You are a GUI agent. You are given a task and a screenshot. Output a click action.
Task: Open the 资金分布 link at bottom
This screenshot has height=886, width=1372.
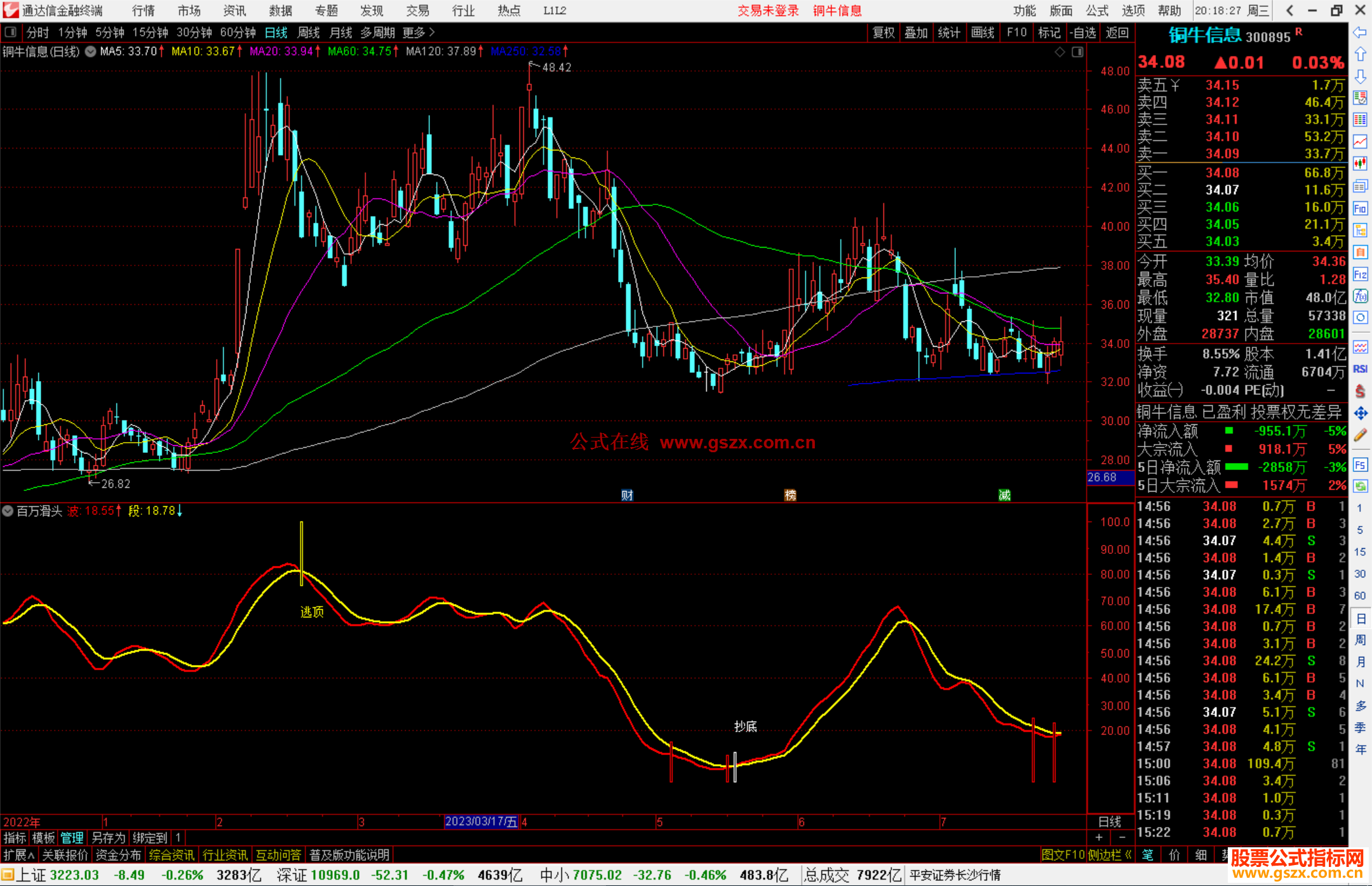(x=118, y=855)
